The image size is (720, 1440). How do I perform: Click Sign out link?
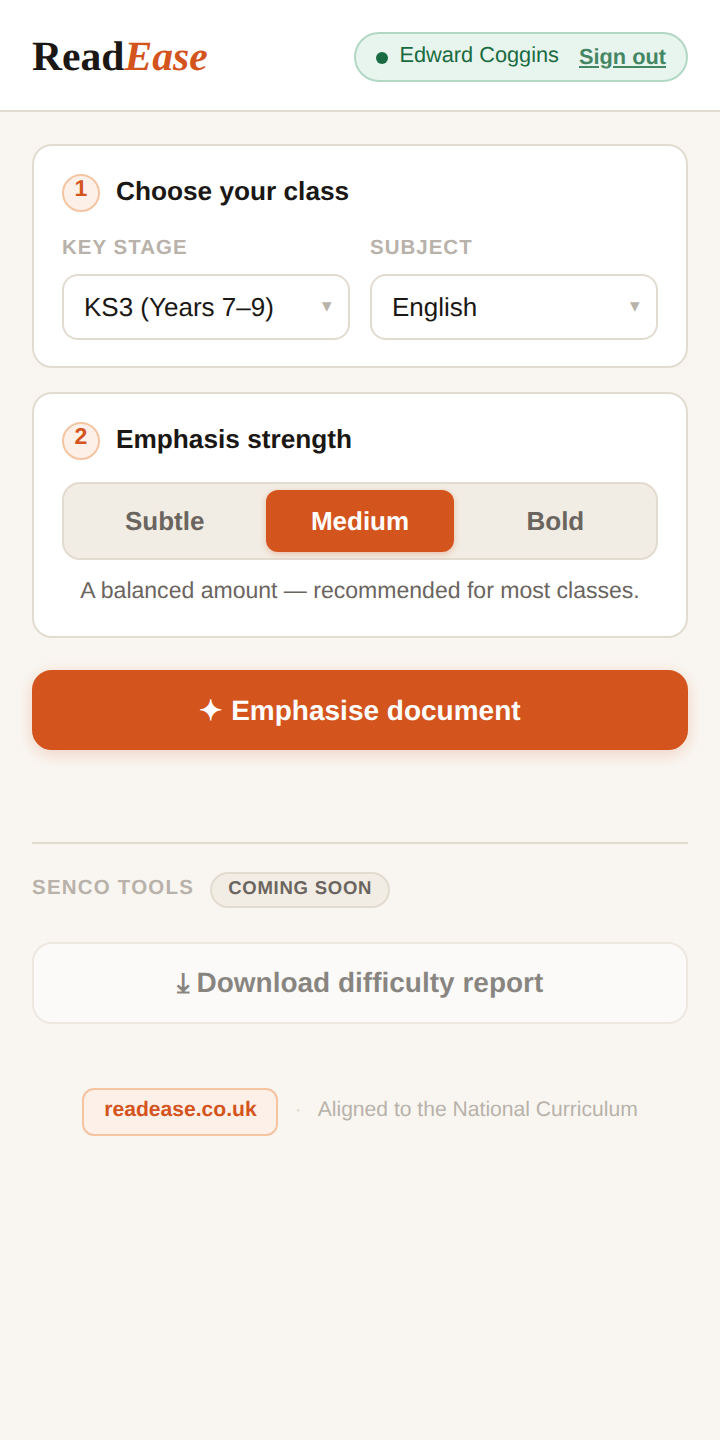click(622, 57)
